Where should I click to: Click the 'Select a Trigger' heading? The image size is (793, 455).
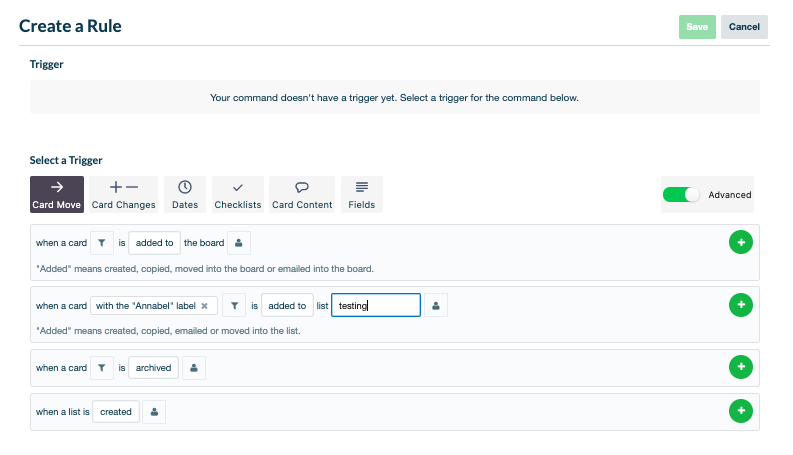tap(66, 160)
